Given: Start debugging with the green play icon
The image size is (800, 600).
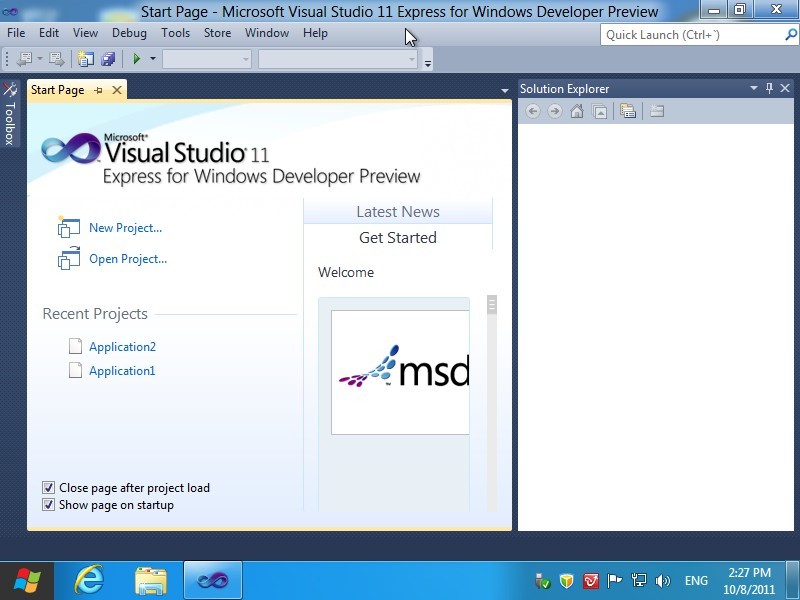Looking at the screenshot, I should coord(136,59).
